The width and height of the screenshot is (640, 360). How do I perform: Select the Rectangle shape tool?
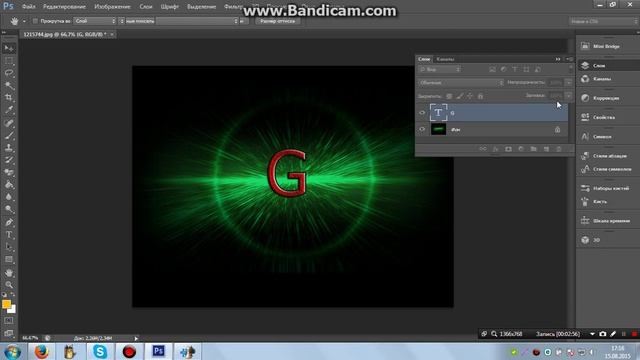coord(9,260)
